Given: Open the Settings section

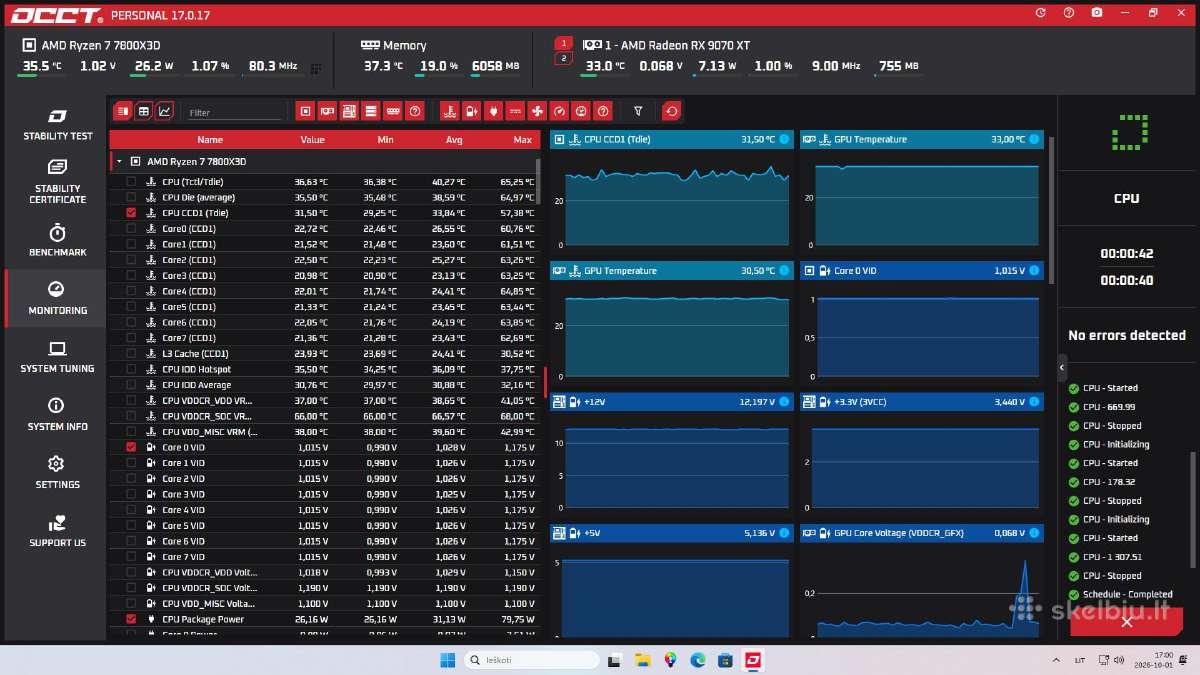Looking at the screenshot, I should pyautogui.click(x=58, y=472).
